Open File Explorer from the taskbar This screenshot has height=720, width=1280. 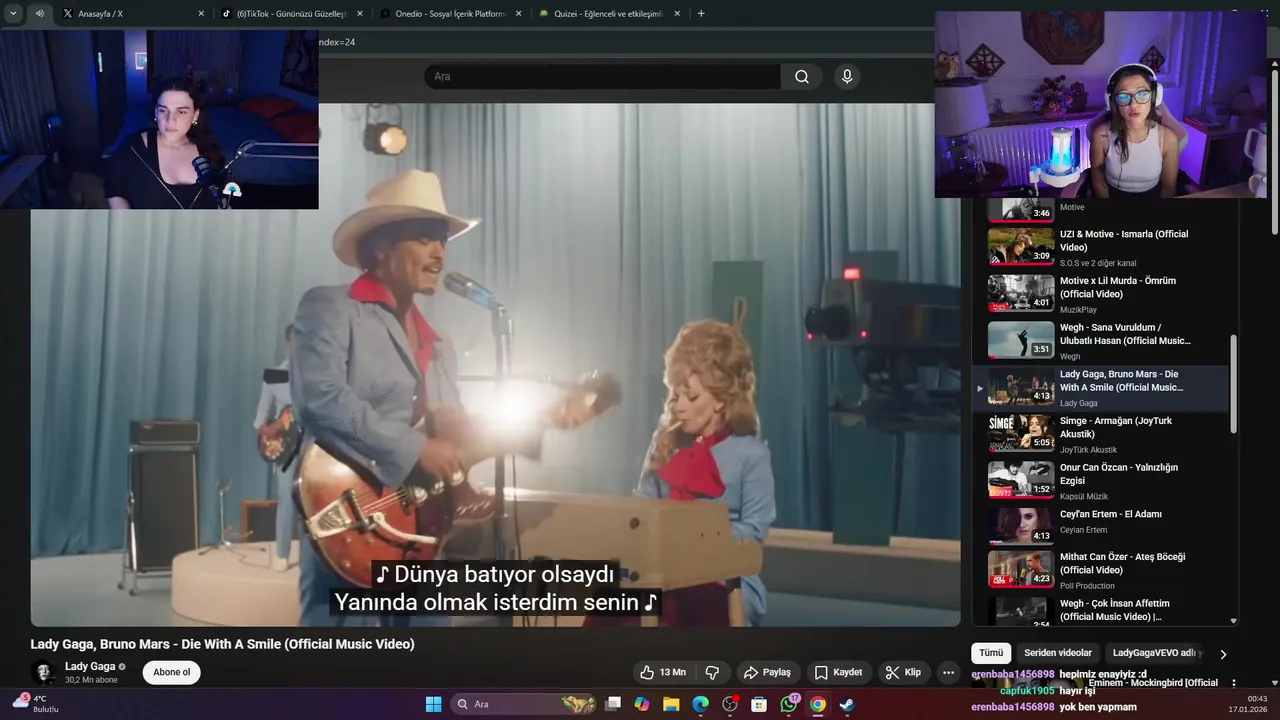(x=671, y=704)
